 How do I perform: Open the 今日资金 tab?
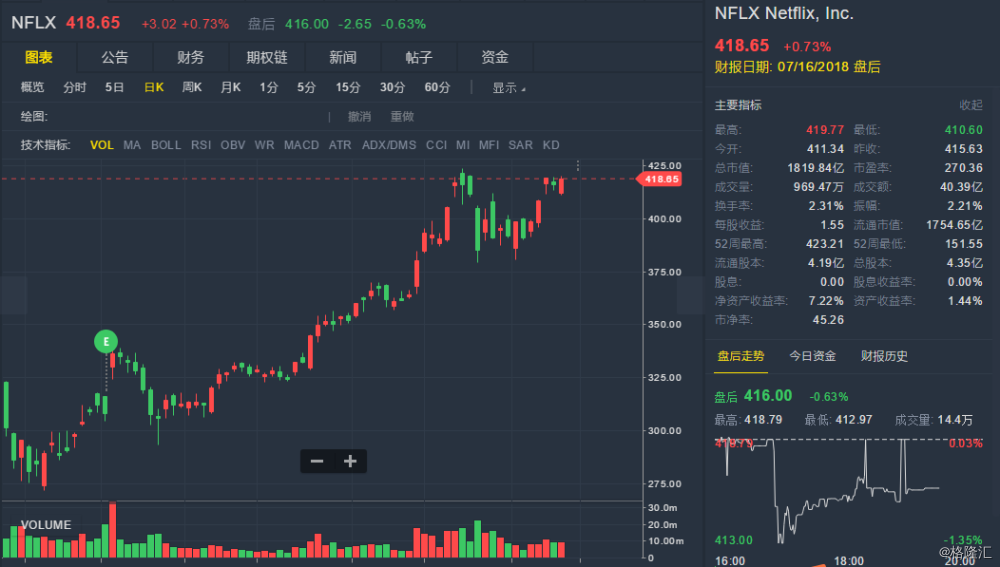click(x=812, y=357)
